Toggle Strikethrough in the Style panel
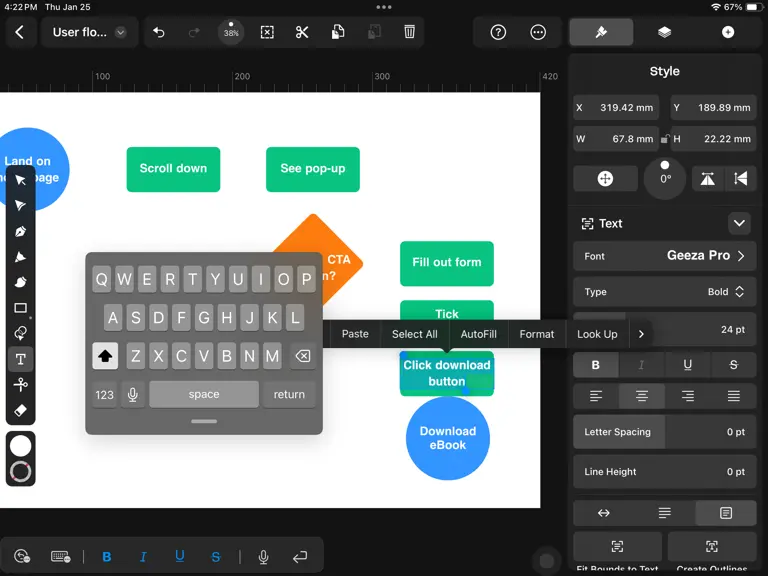768x576 pixels. tap(733, 365)
